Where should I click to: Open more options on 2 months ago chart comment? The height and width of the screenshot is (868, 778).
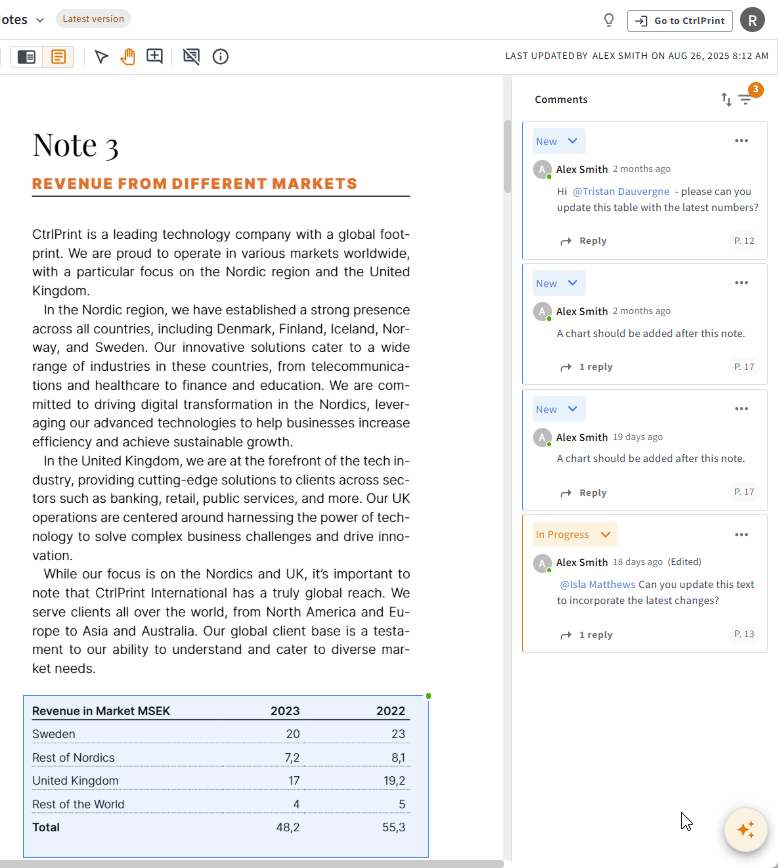pyautogui.click(x=741, y=283)
